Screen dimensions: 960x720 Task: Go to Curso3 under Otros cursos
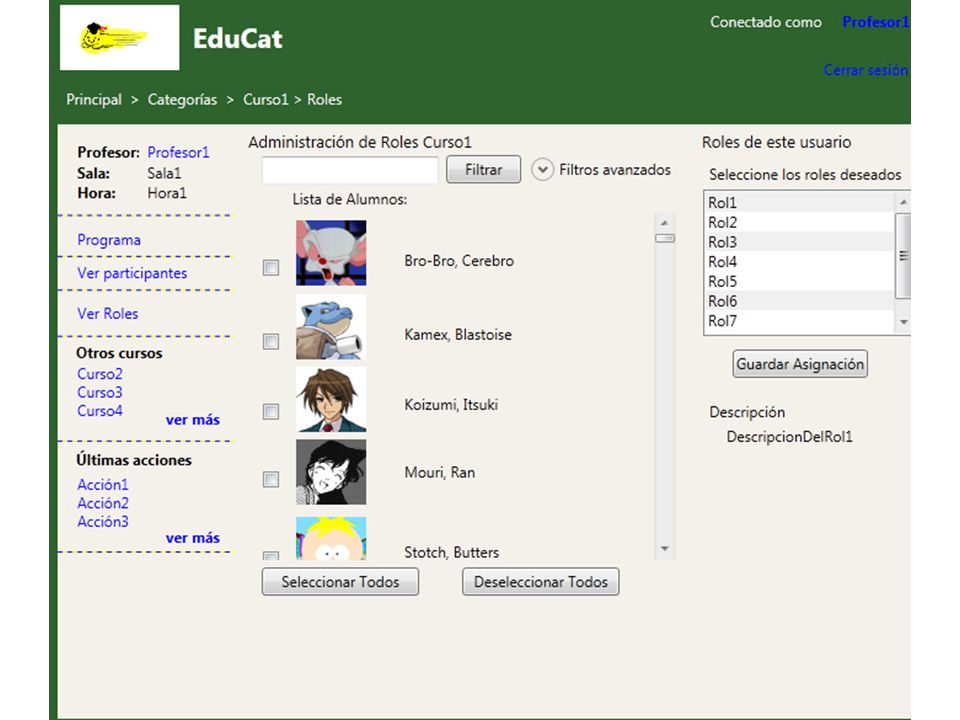100,392
